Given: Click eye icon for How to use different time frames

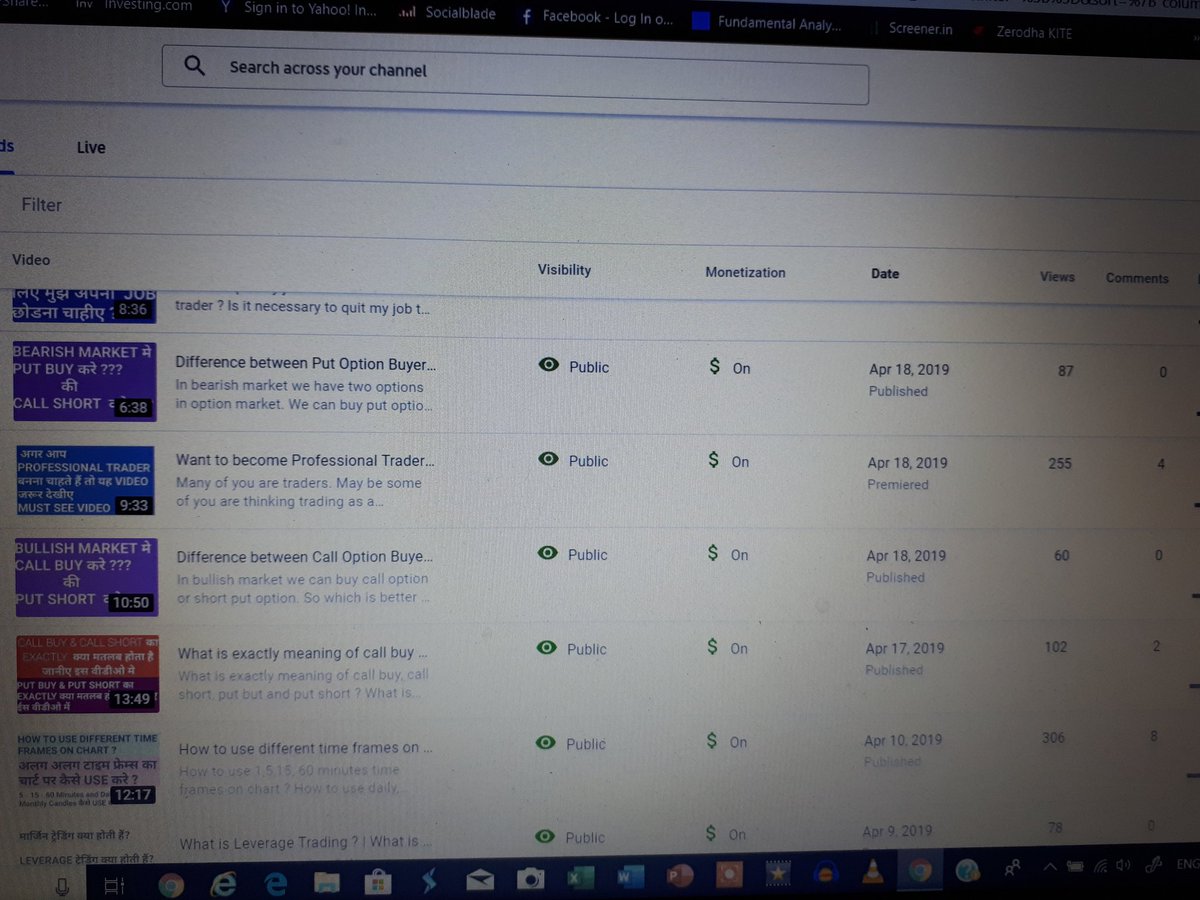Looking at the screenshot, I should (545, 742).
